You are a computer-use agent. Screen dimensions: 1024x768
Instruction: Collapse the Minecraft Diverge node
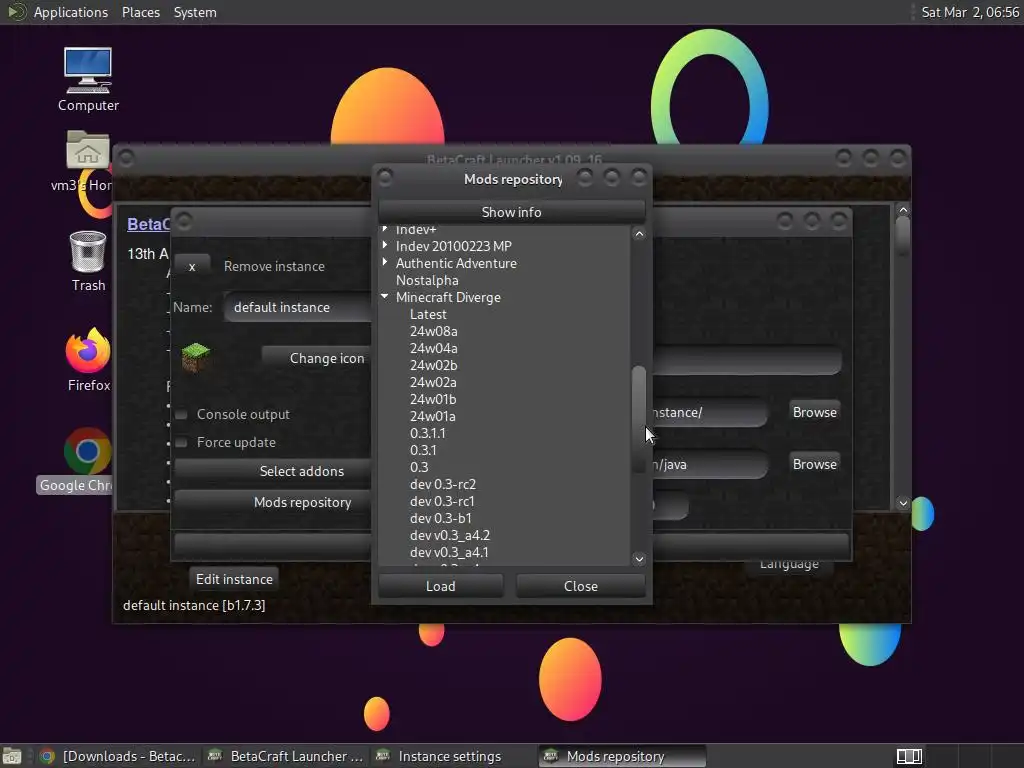pyautogui.click(x=385, y=296)
